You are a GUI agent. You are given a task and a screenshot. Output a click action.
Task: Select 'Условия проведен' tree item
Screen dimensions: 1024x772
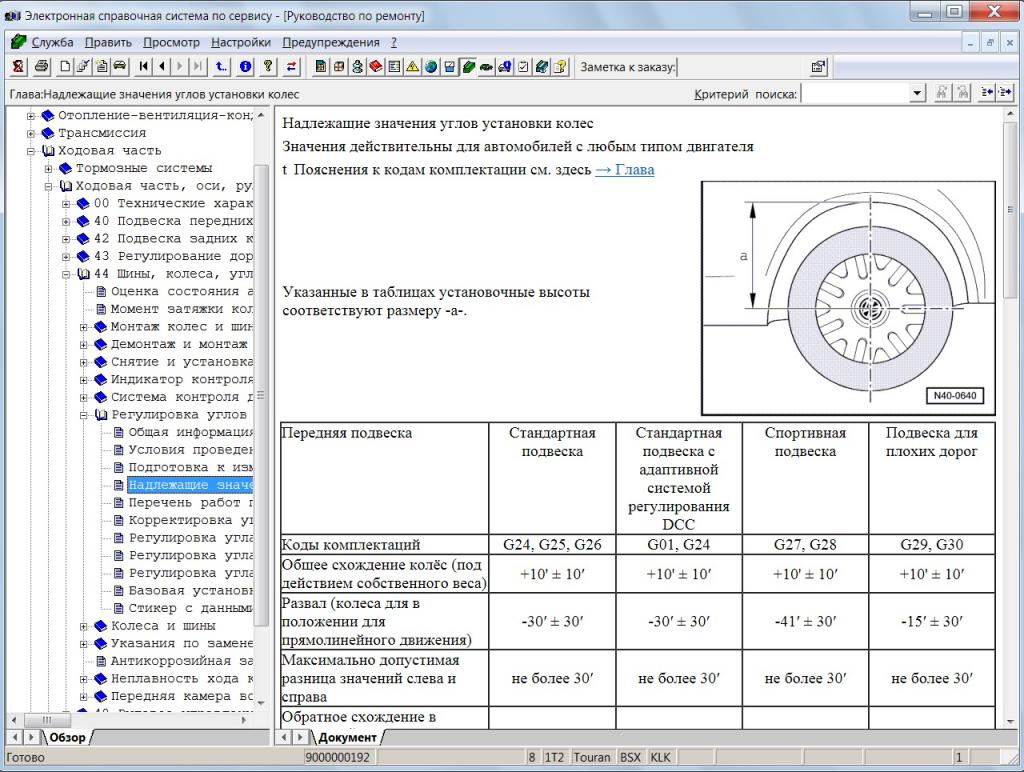(191, 450)
